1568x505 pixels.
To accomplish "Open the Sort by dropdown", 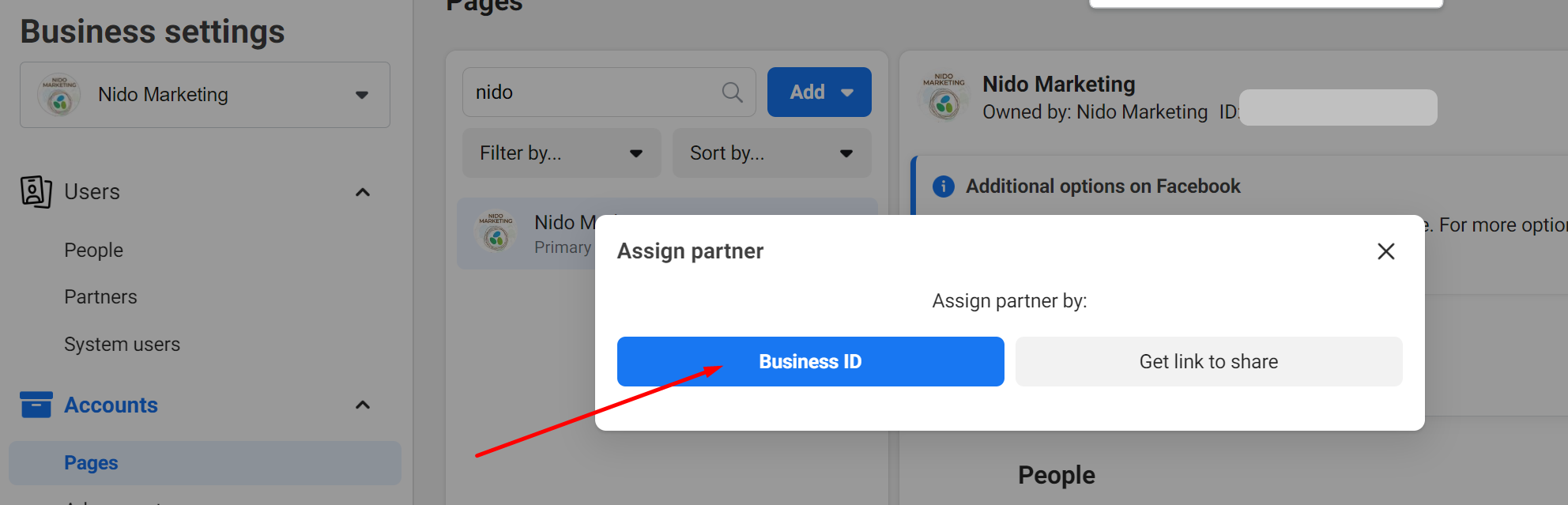I will tap(772, 153).
